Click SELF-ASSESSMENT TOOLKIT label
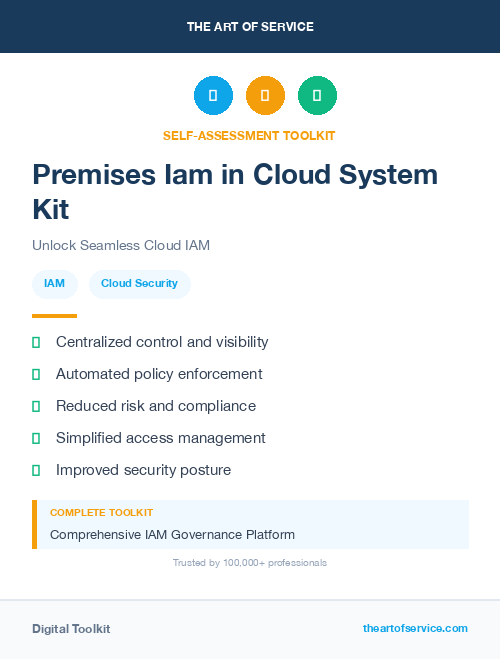 pos(249,136)
